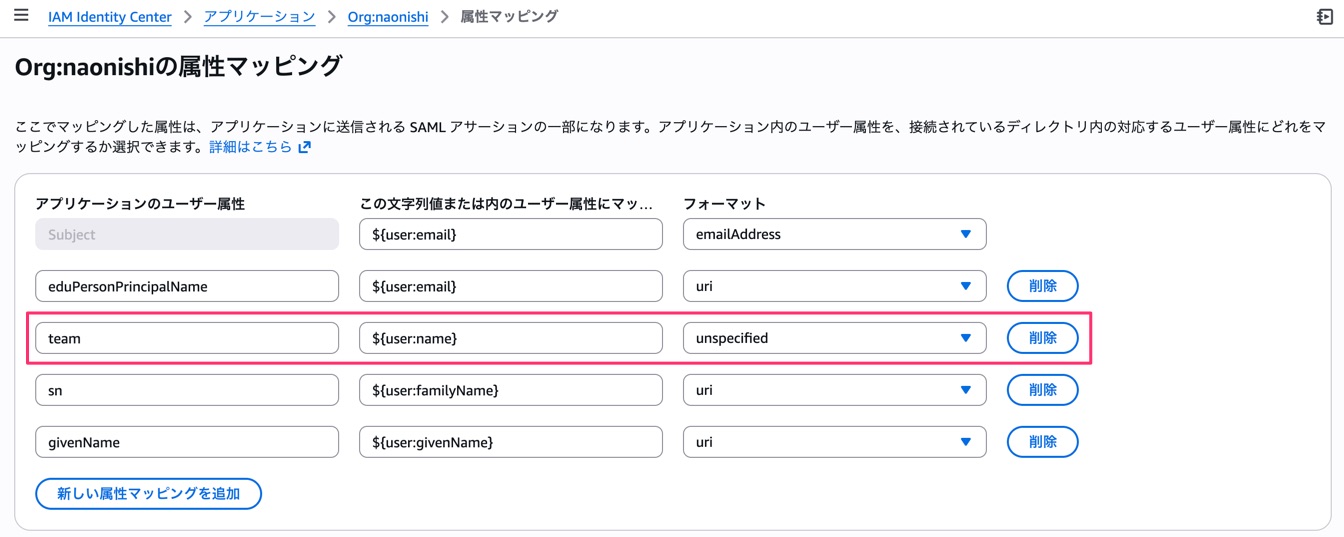
Task: Open the 詳細はこちら help link
Action: coord(251,147)
